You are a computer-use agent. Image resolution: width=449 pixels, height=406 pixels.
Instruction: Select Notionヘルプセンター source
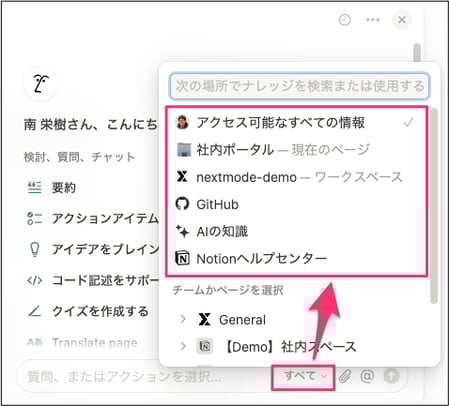point(296,259)
